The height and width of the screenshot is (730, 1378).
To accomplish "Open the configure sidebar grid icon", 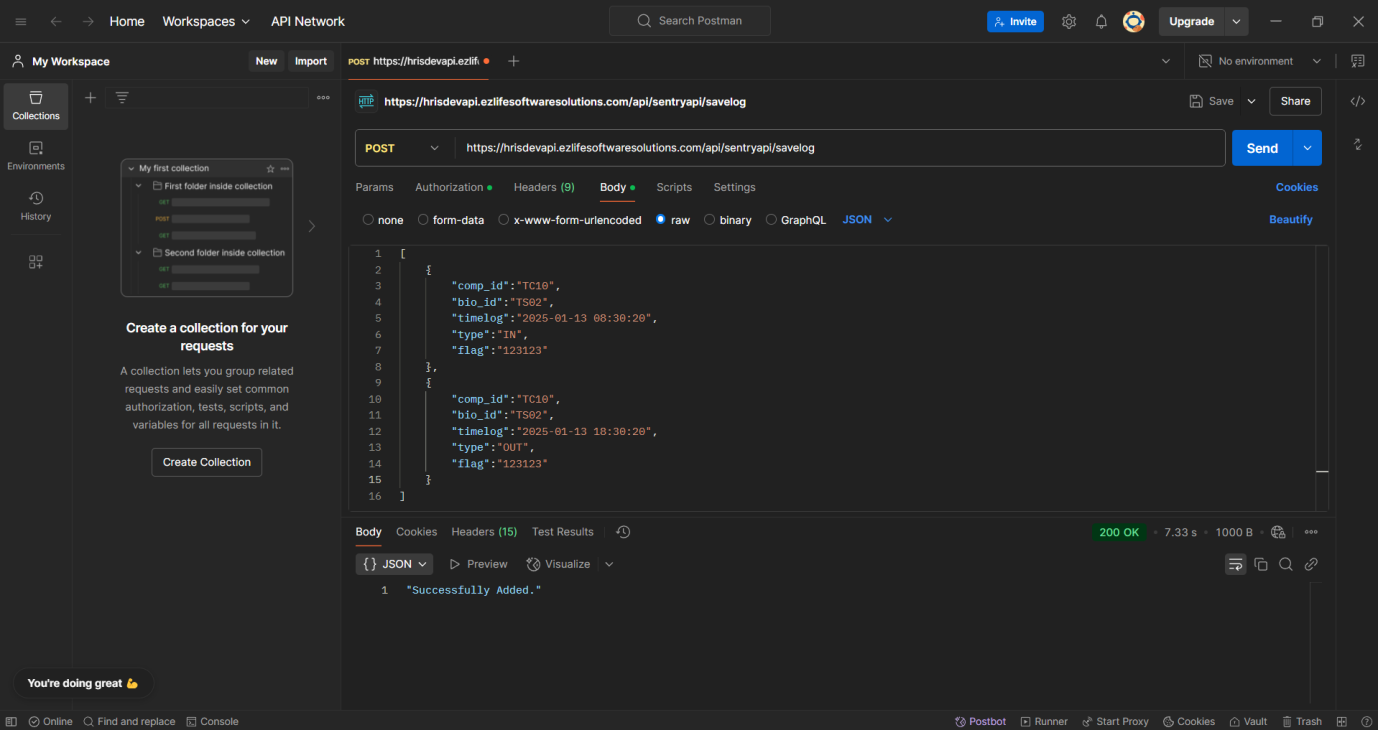I will coord(36,262).
